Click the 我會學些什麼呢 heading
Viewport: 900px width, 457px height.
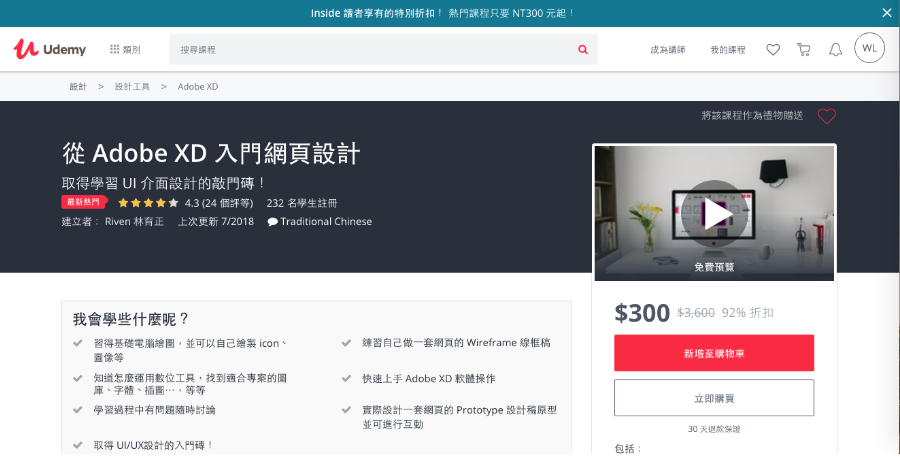click(x=131, y=319)
